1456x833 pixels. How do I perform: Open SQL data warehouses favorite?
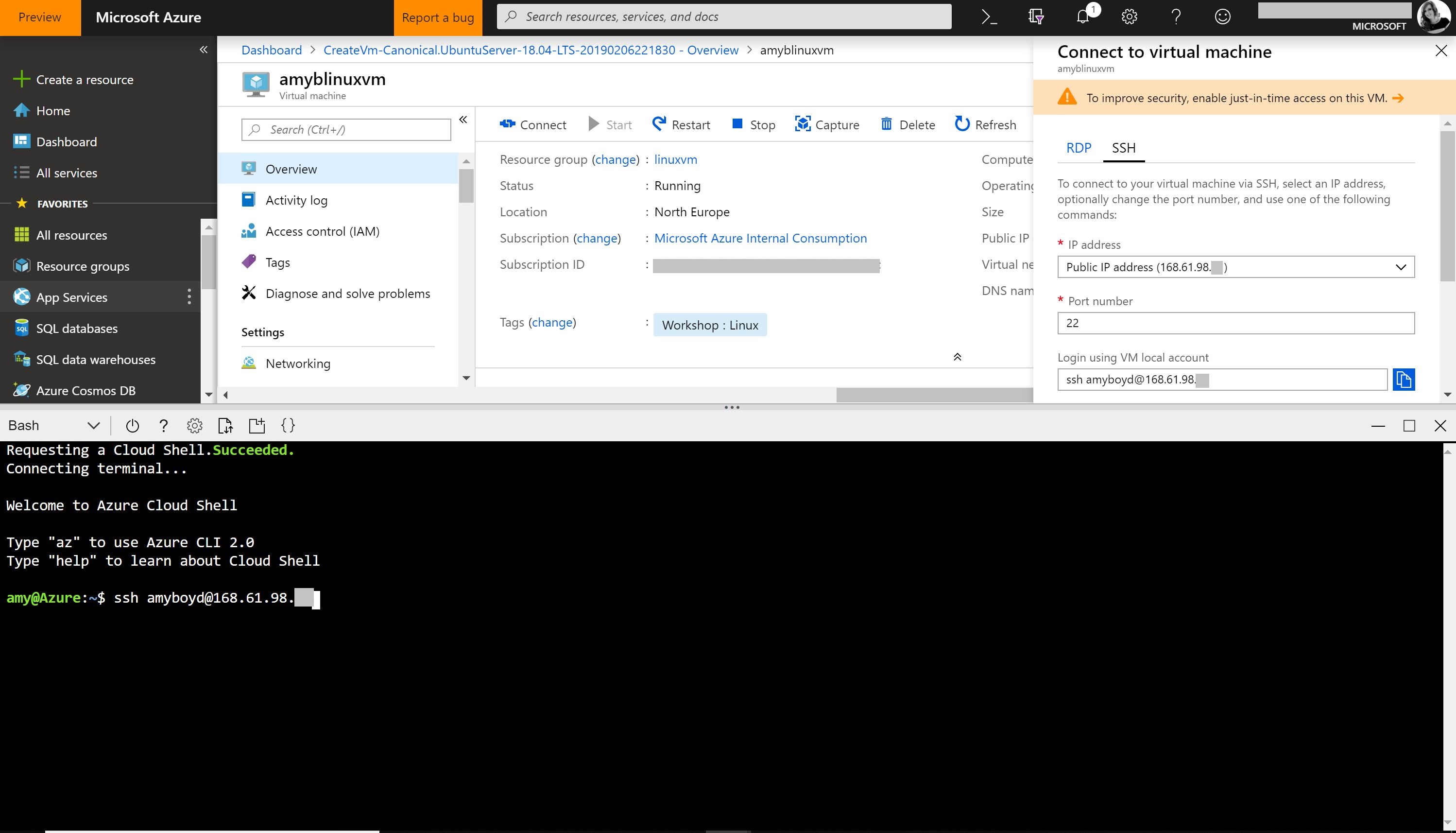pos(96,359)
